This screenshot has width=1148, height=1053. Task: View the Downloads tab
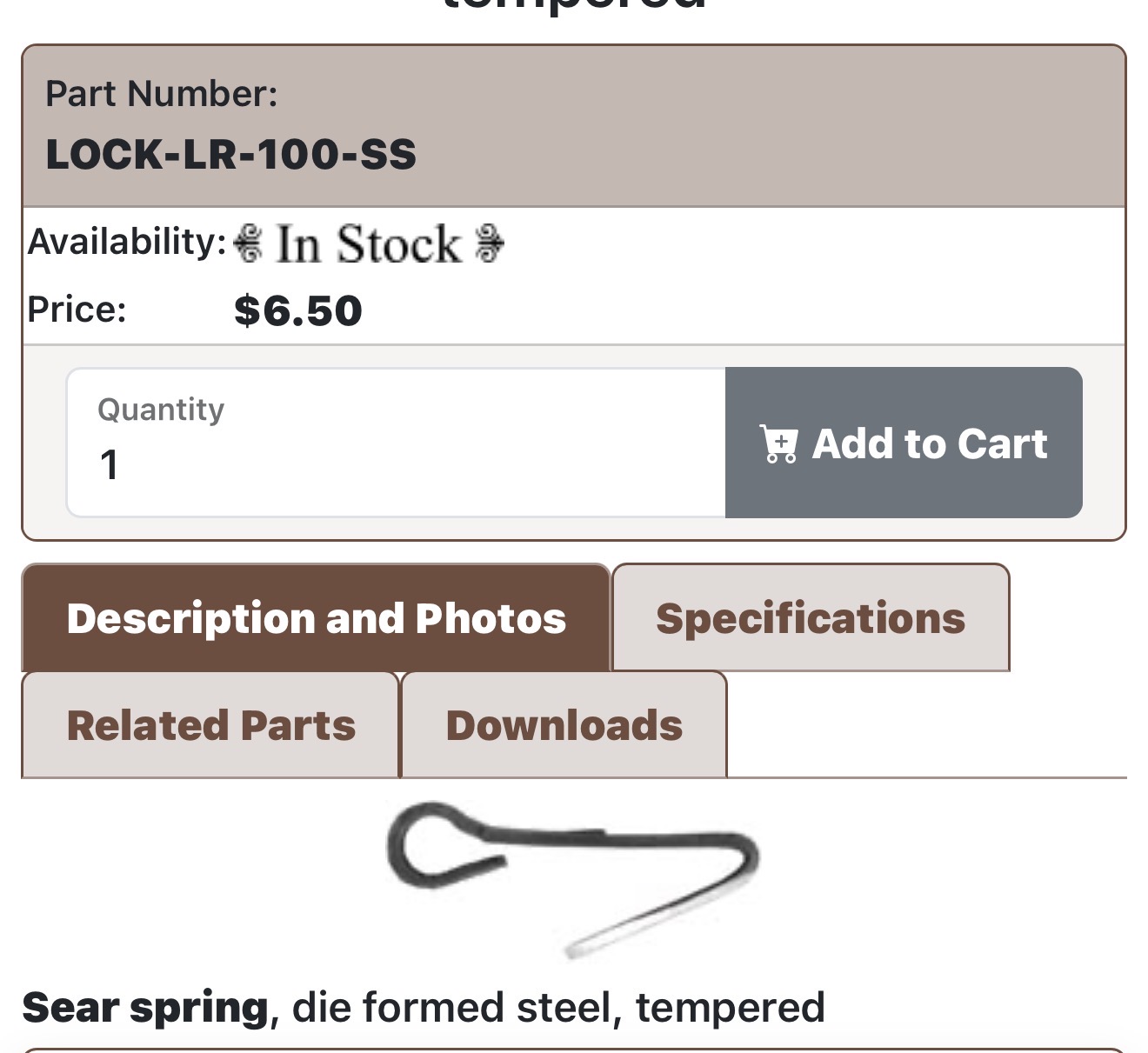(564, 725)
